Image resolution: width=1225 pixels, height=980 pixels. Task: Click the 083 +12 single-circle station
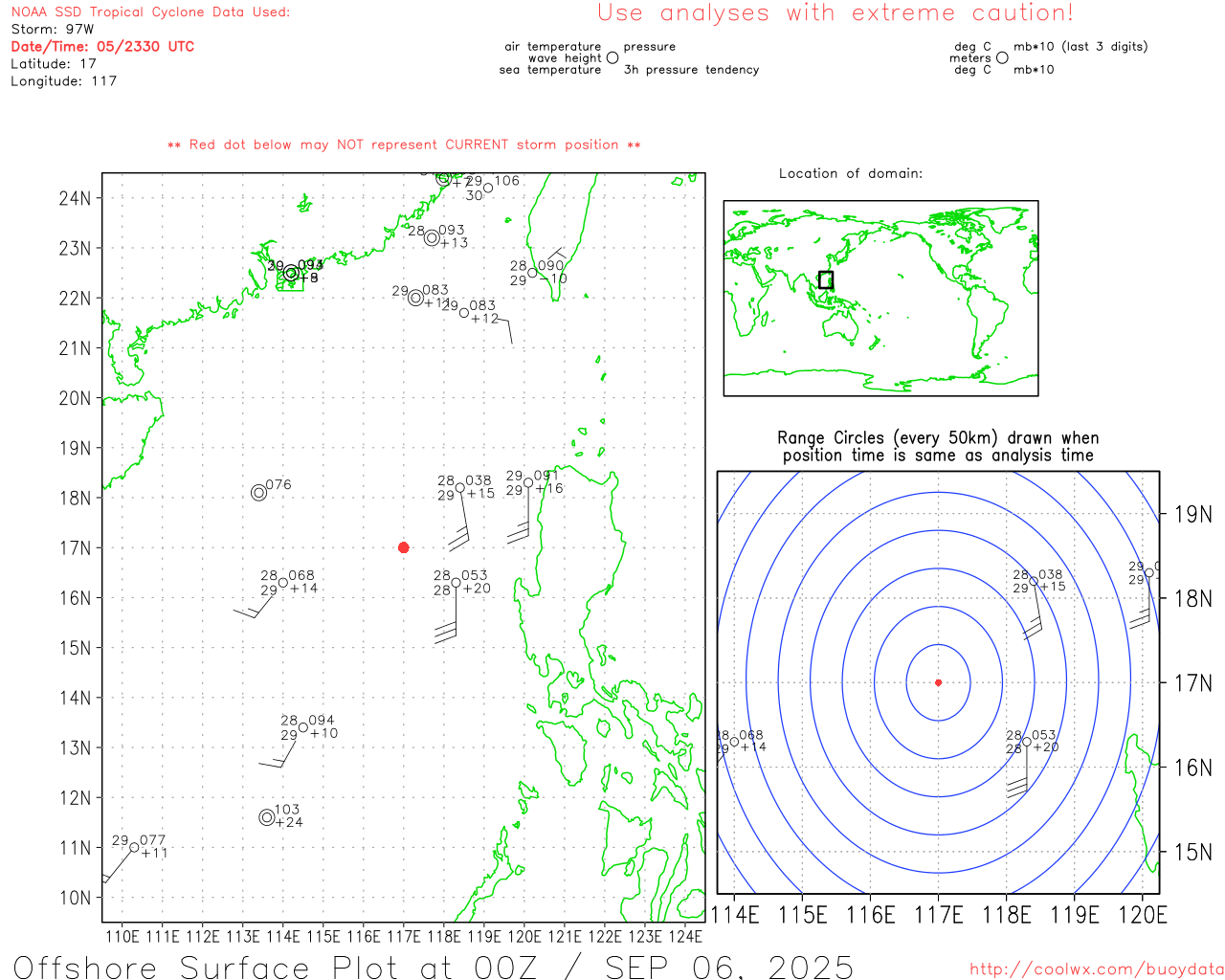(x=464, y=313)
